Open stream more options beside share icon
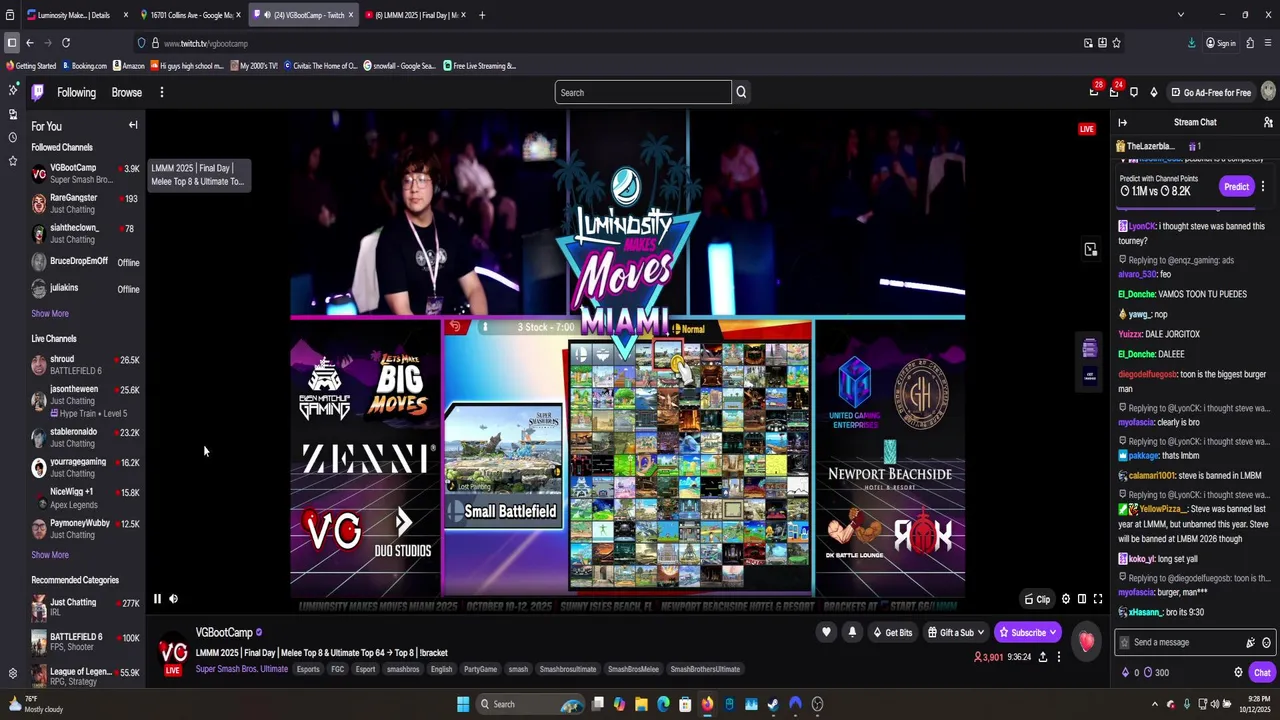This screenshot has width=1280, height=720. tap(1059, 657)
